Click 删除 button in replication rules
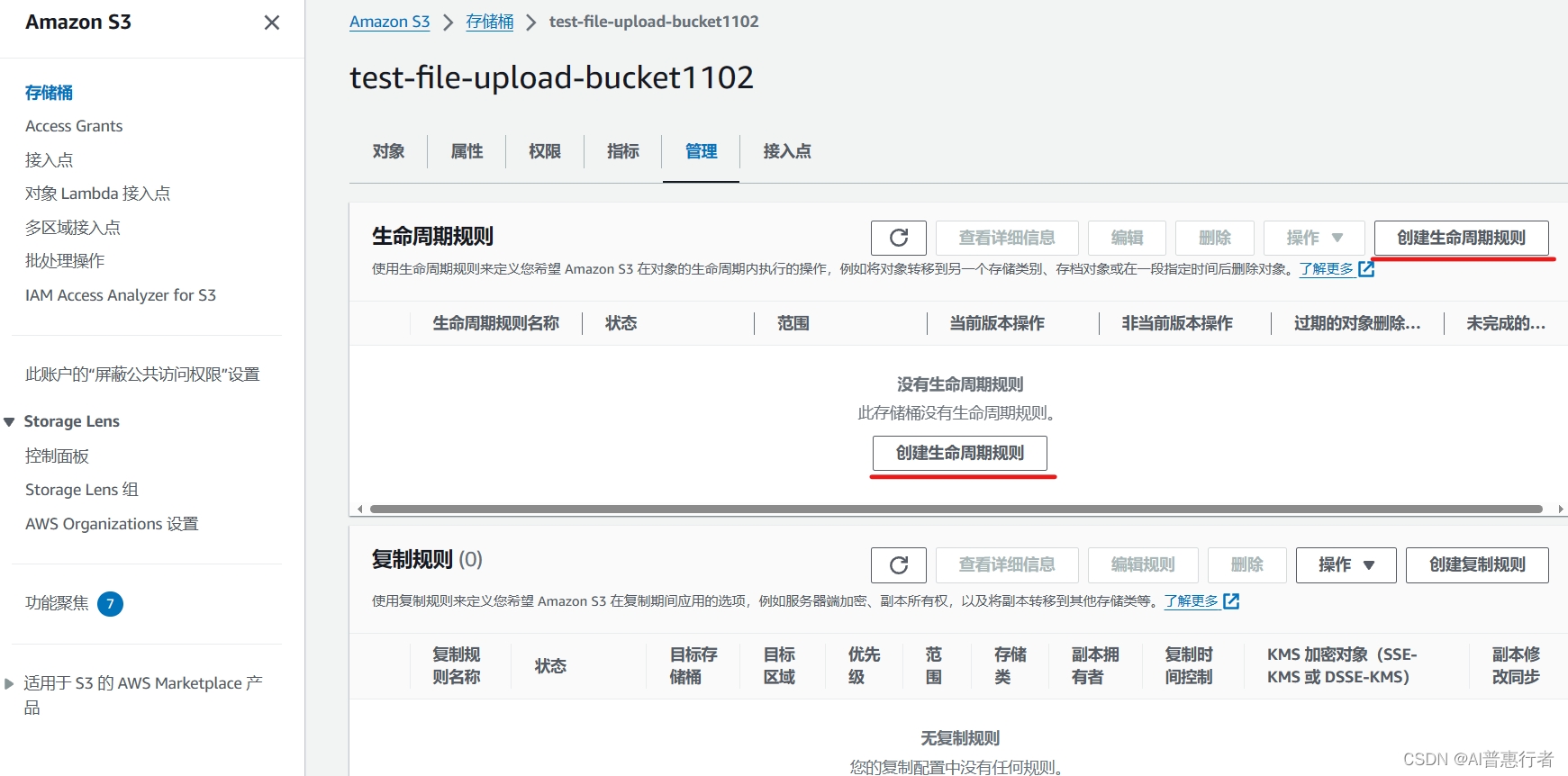1568x776 pixels. tap(1247, 564)
